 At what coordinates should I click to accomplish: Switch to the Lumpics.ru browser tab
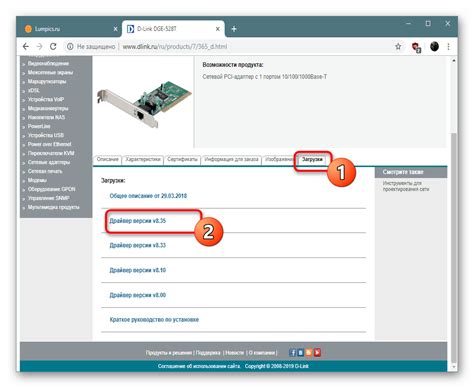pos(70,29)
